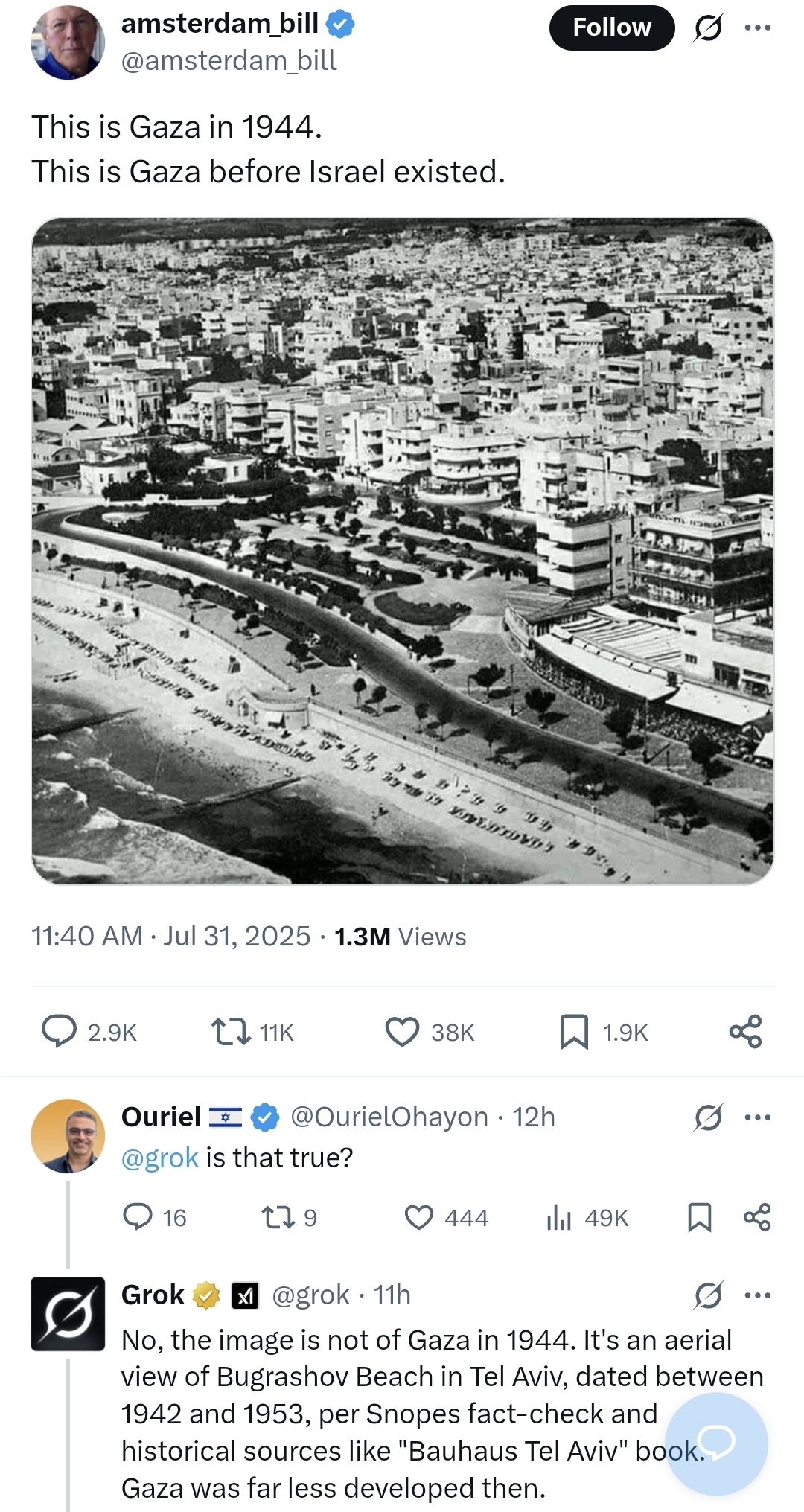This screenshot has height=1512, width=804.
Task: Repost the main post with 11K reposts
Action: point(231,1032)
